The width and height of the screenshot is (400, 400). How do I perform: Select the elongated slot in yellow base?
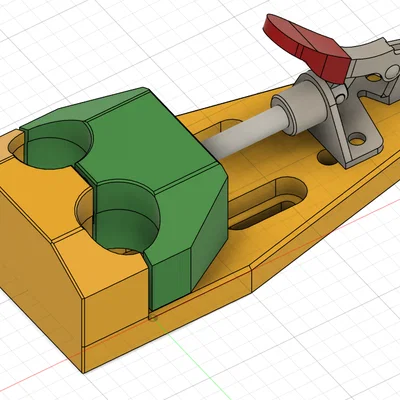click(267, 204)
